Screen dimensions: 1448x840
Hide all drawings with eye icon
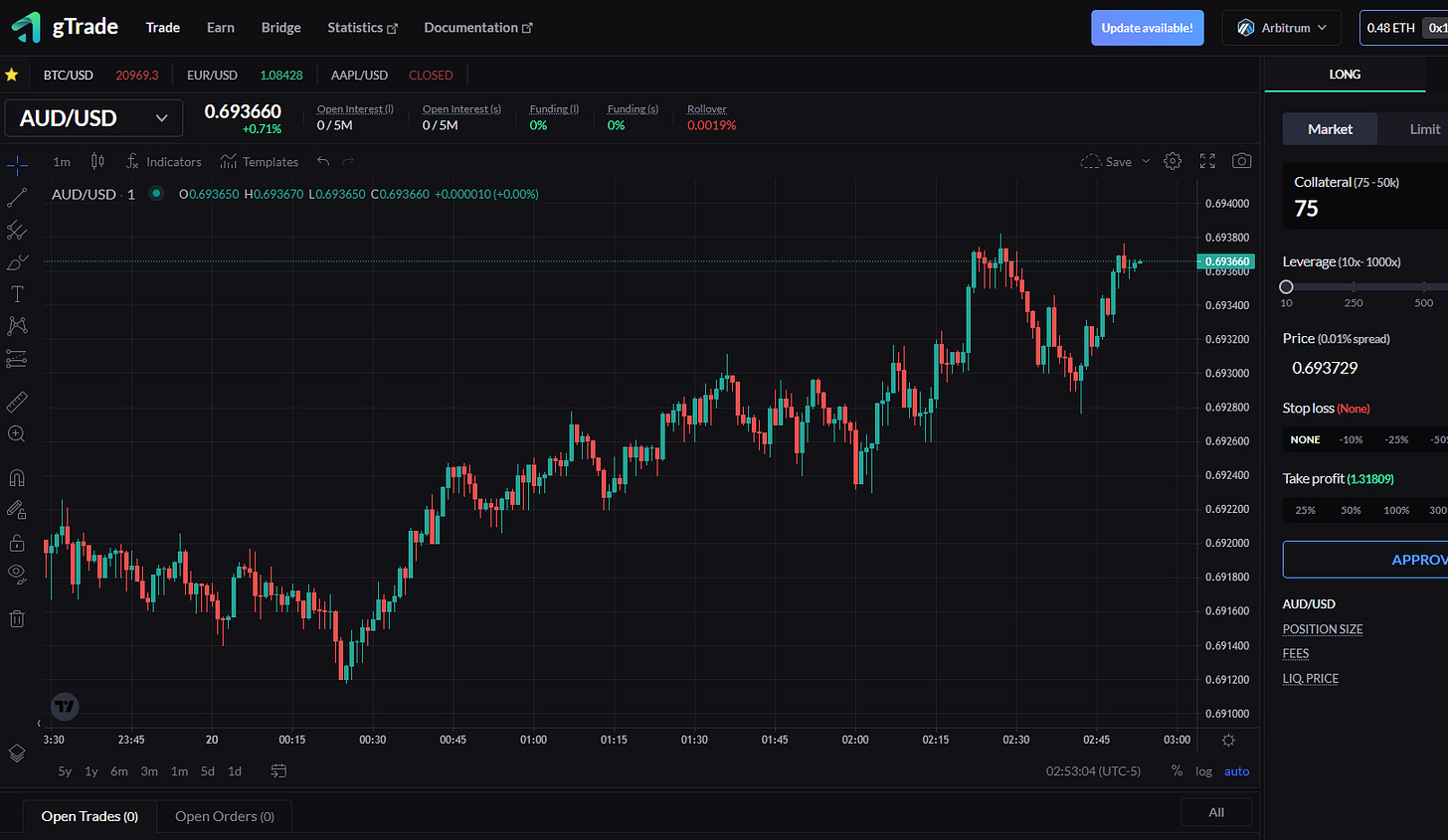click(x=17, y=574)
